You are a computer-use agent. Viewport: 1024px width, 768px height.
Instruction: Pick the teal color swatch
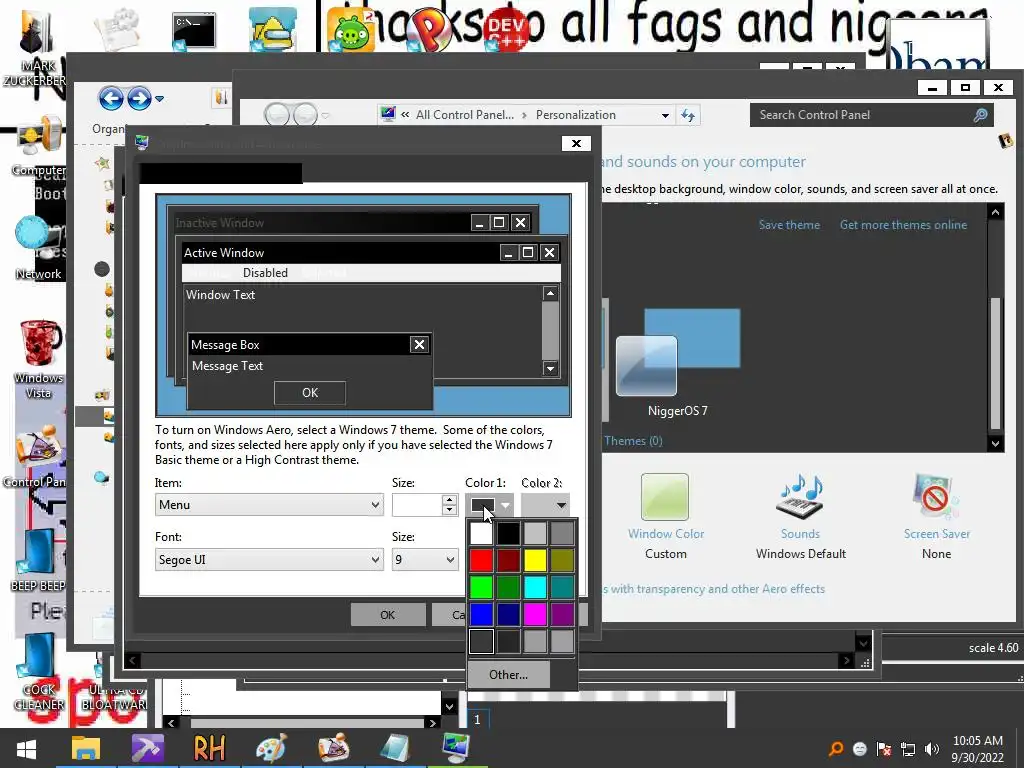pos(562,587)
